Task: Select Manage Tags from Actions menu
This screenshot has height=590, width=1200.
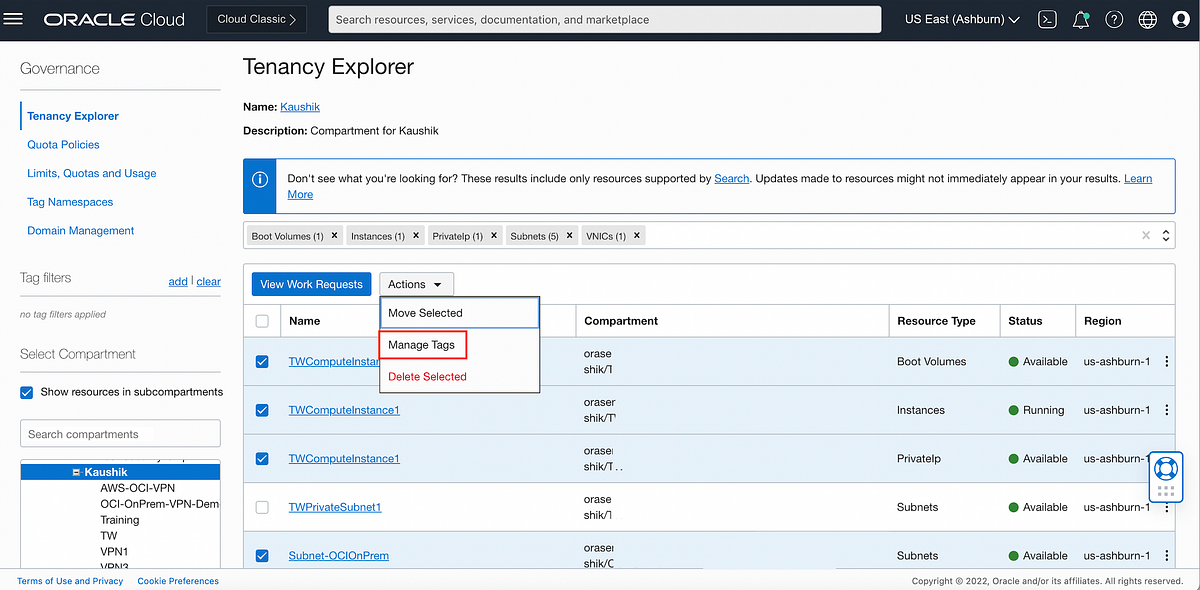Action: click(x=423, y=344)
